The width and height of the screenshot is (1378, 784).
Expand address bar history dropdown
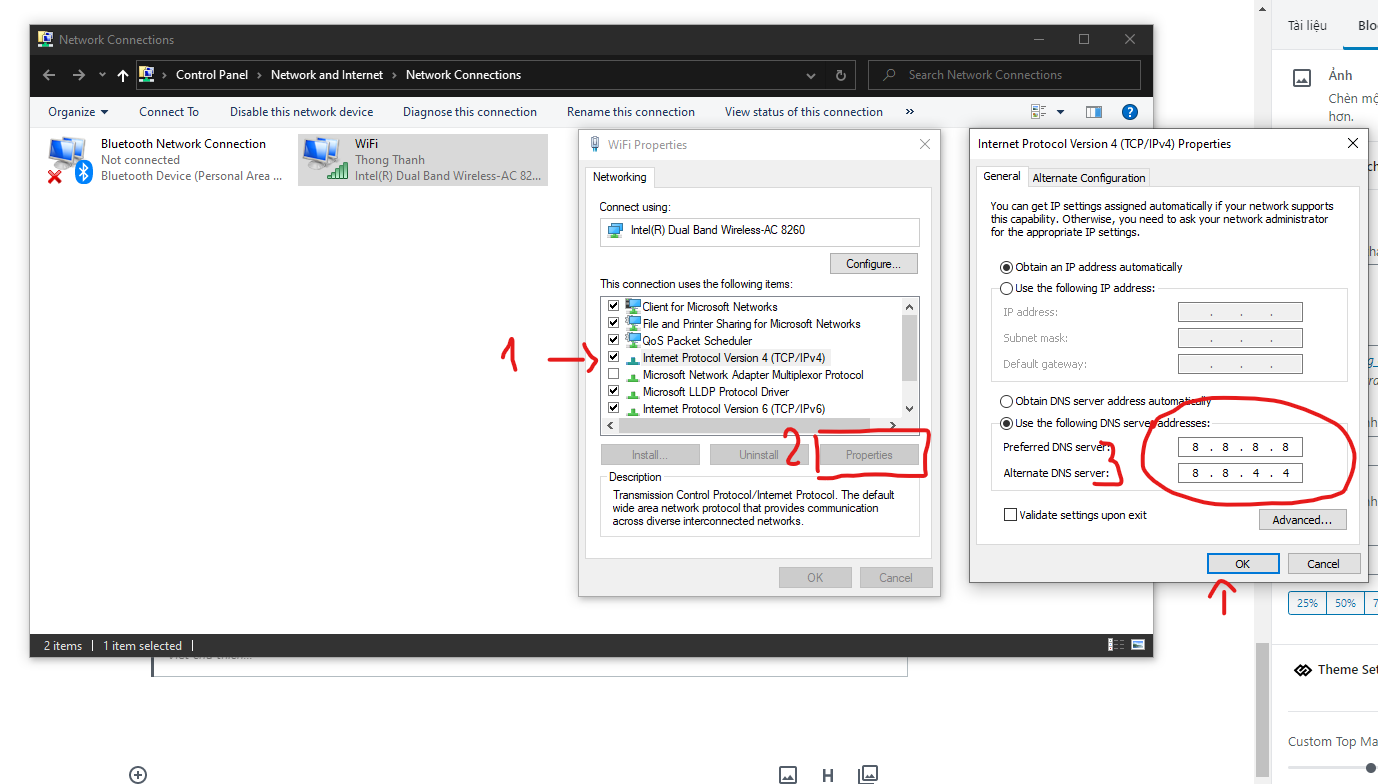tap(811, 75)
